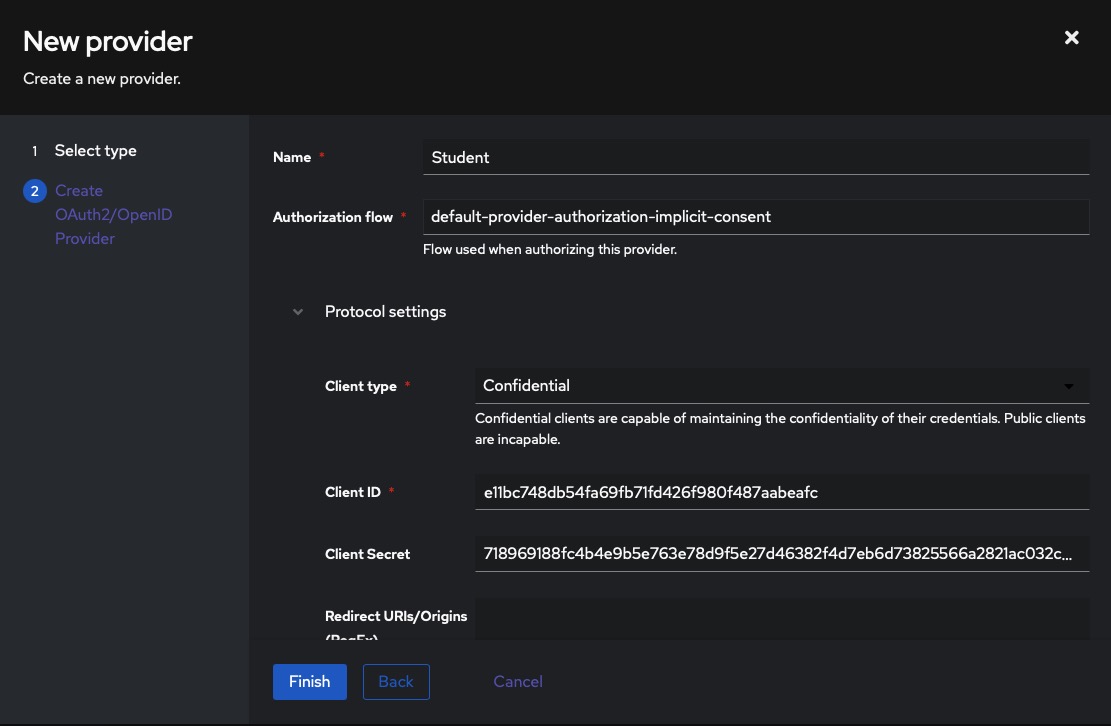Click the Client Secret field
The height and width of the screenshot is (726, 1111).
pos(780,554)
